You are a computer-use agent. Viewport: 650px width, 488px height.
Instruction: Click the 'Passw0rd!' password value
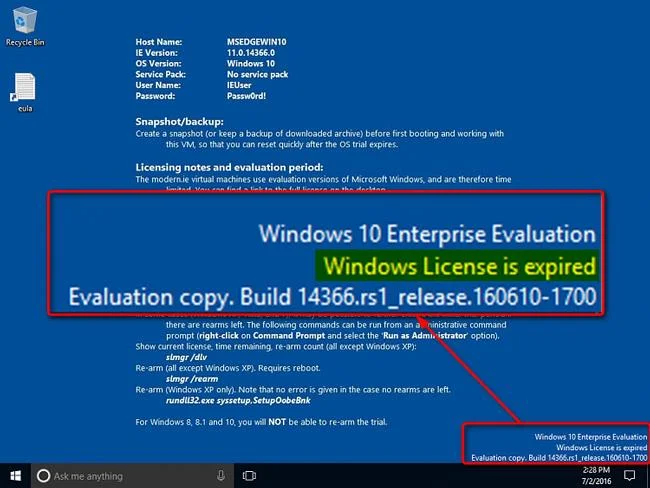246,96
